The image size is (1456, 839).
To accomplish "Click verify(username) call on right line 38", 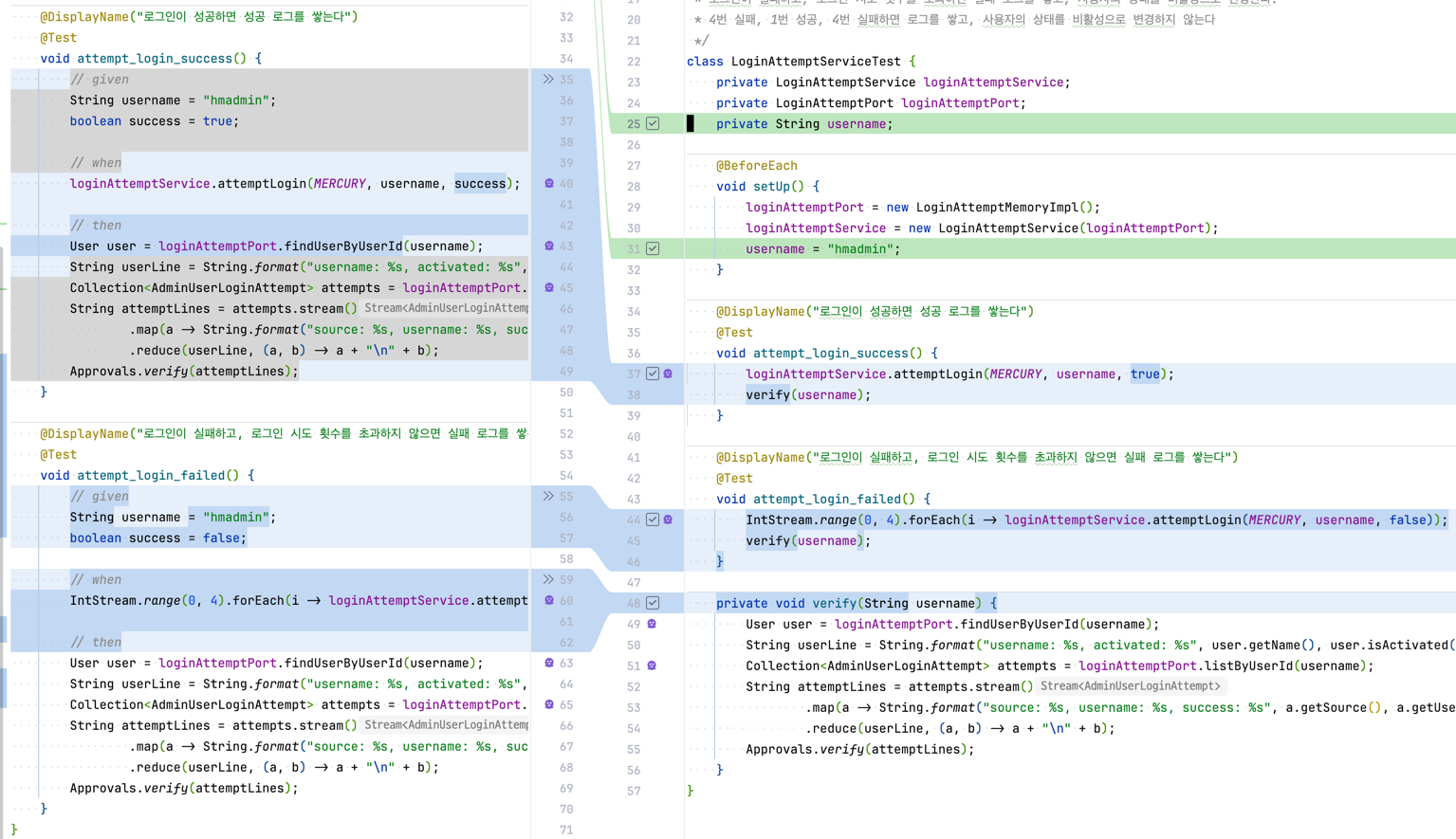I will tap(808, 394).
